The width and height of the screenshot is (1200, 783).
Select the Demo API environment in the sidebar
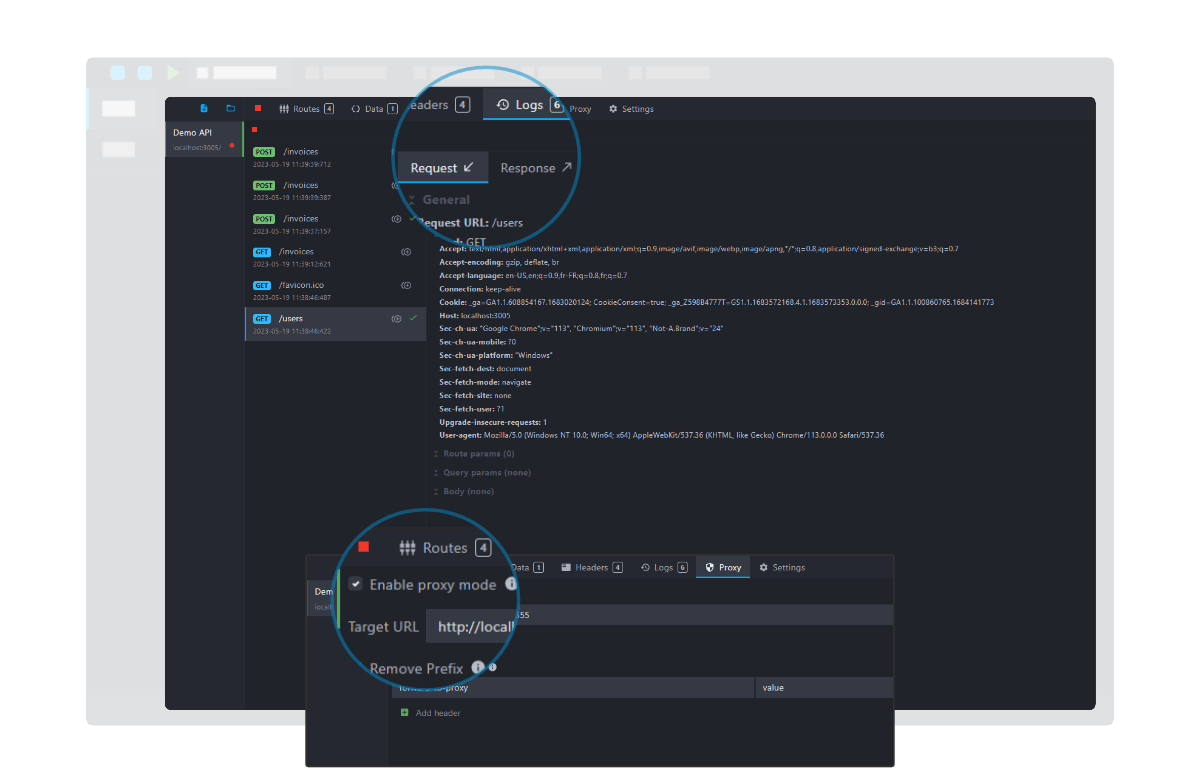pos(204,139)
